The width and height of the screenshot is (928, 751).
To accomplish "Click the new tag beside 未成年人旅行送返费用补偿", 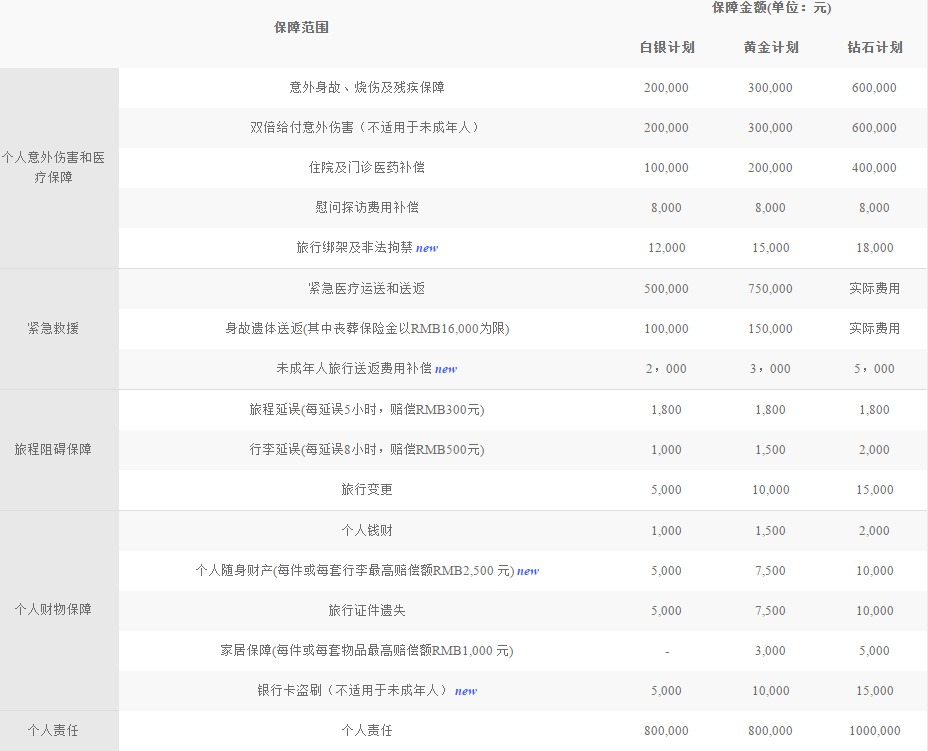I will pyautogui.click(x=446, y=368).
